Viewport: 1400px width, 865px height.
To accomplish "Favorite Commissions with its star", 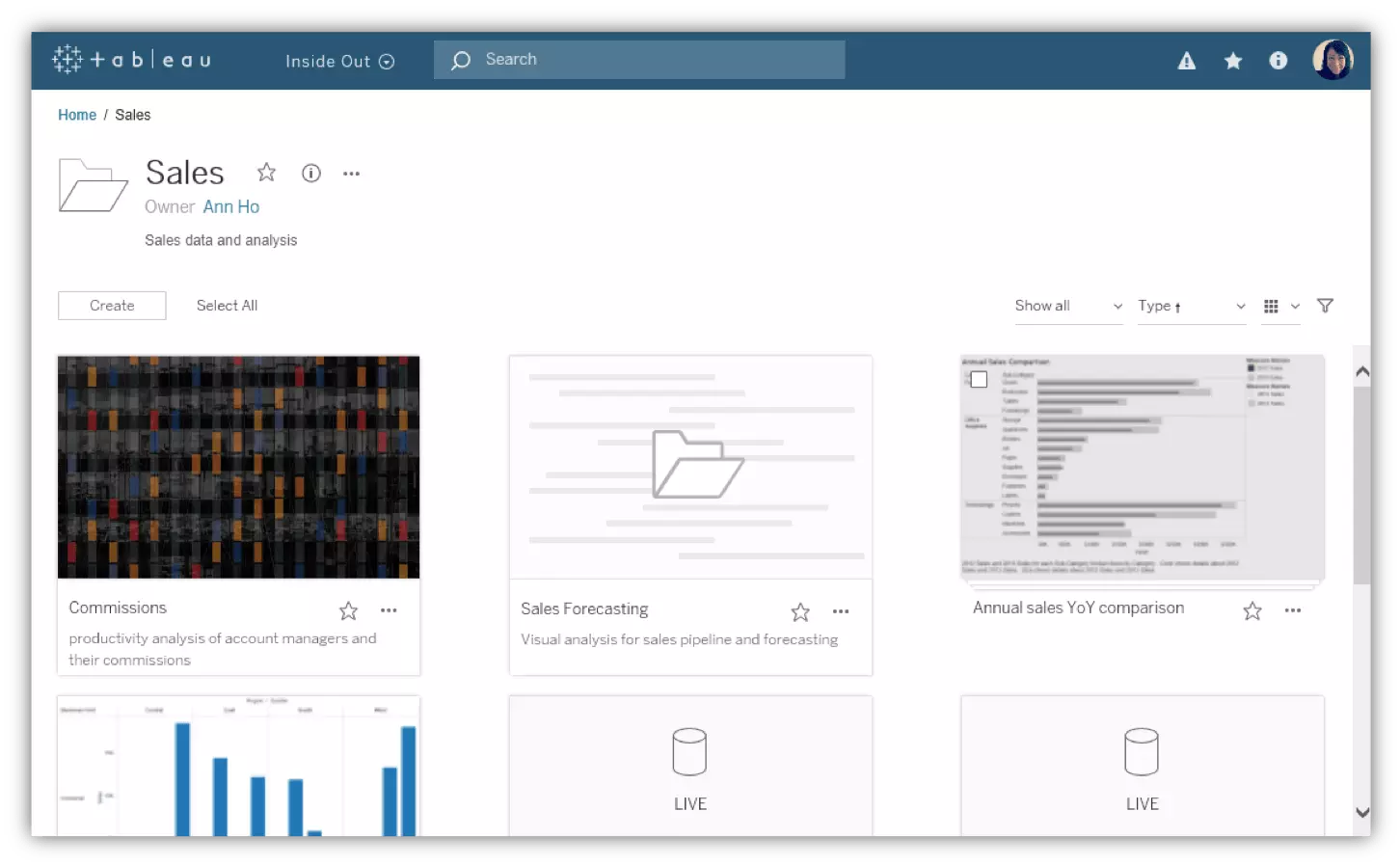I will (x=348, y=610).
